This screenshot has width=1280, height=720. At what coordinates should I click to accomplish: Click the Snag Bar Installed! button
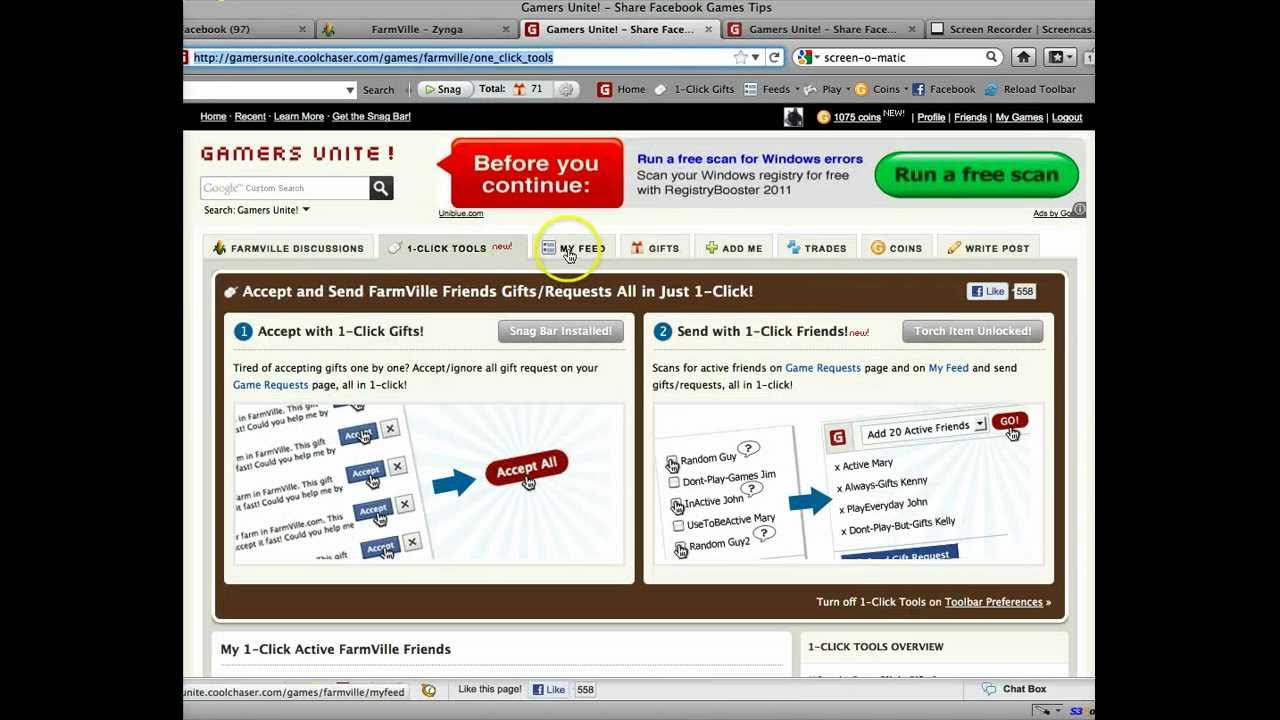click(x=561, y=331)
